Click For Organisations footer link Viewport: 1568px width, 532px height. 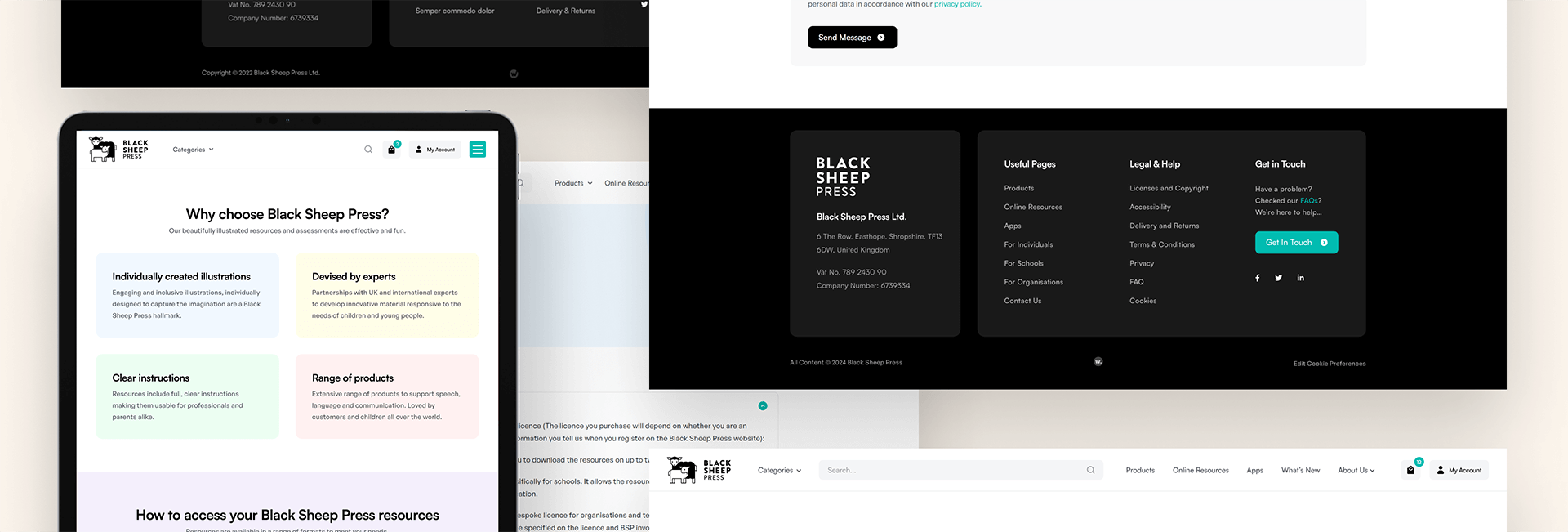click(1033, 282)
